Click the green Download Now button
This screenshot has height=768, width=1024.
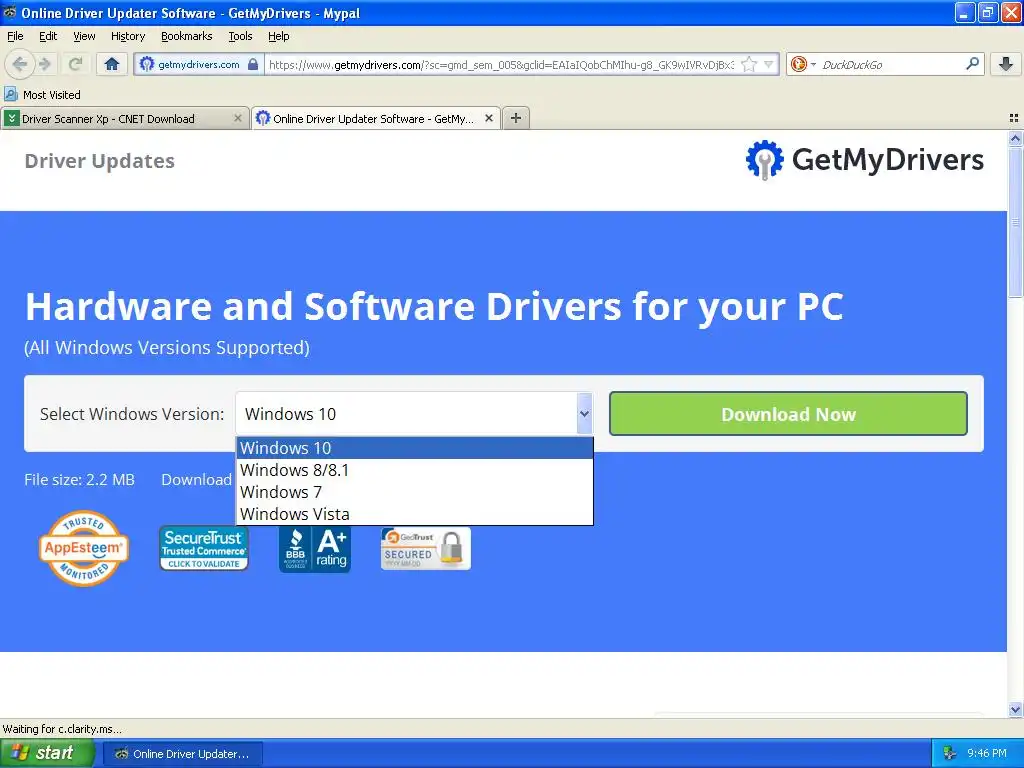point(788,413)
